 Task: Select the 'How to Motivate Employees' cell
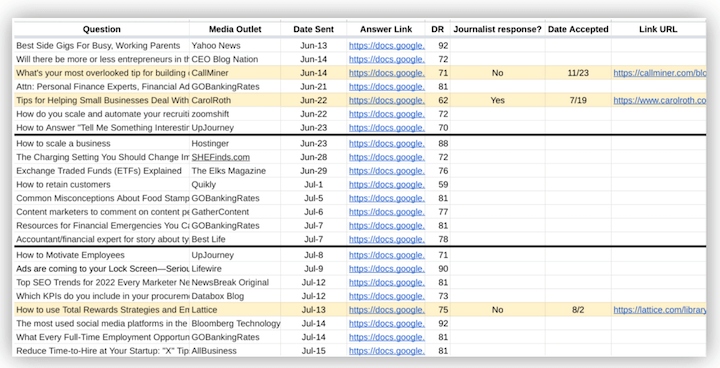click(x=101, y=255)
